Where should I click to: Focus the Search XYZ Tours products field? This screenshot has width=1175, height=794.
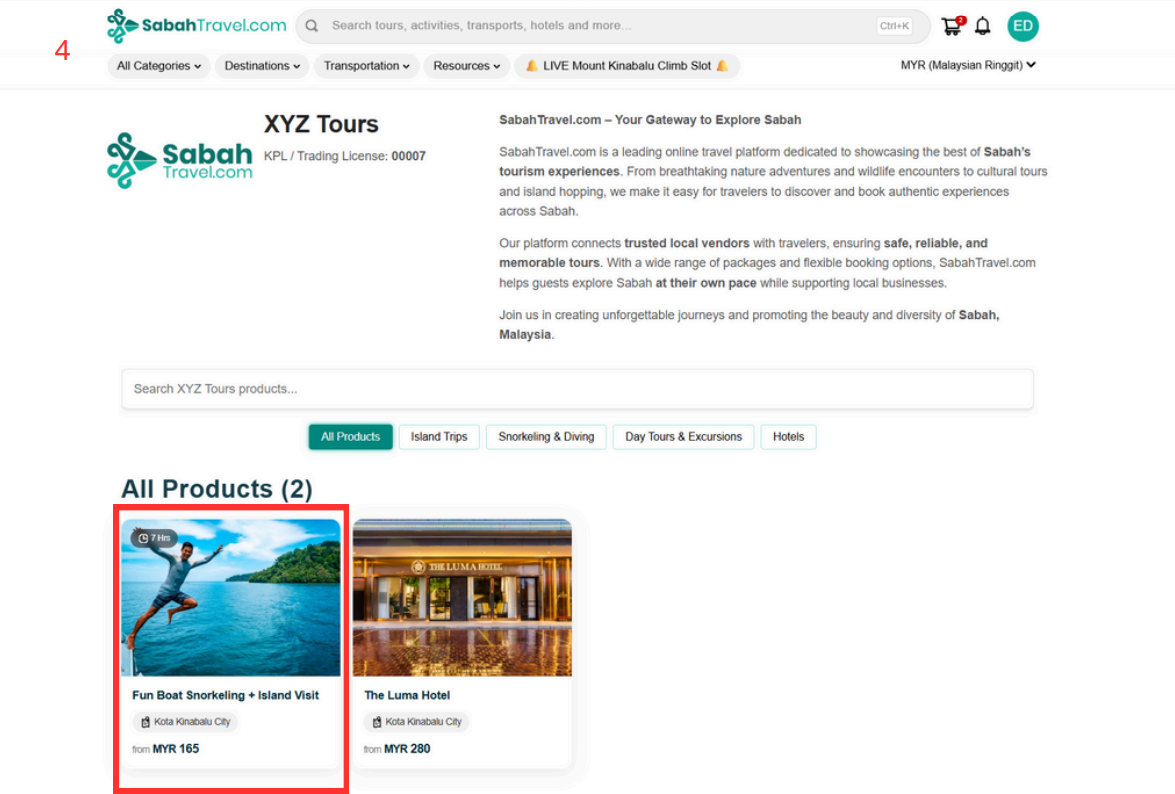coord(577,389)
